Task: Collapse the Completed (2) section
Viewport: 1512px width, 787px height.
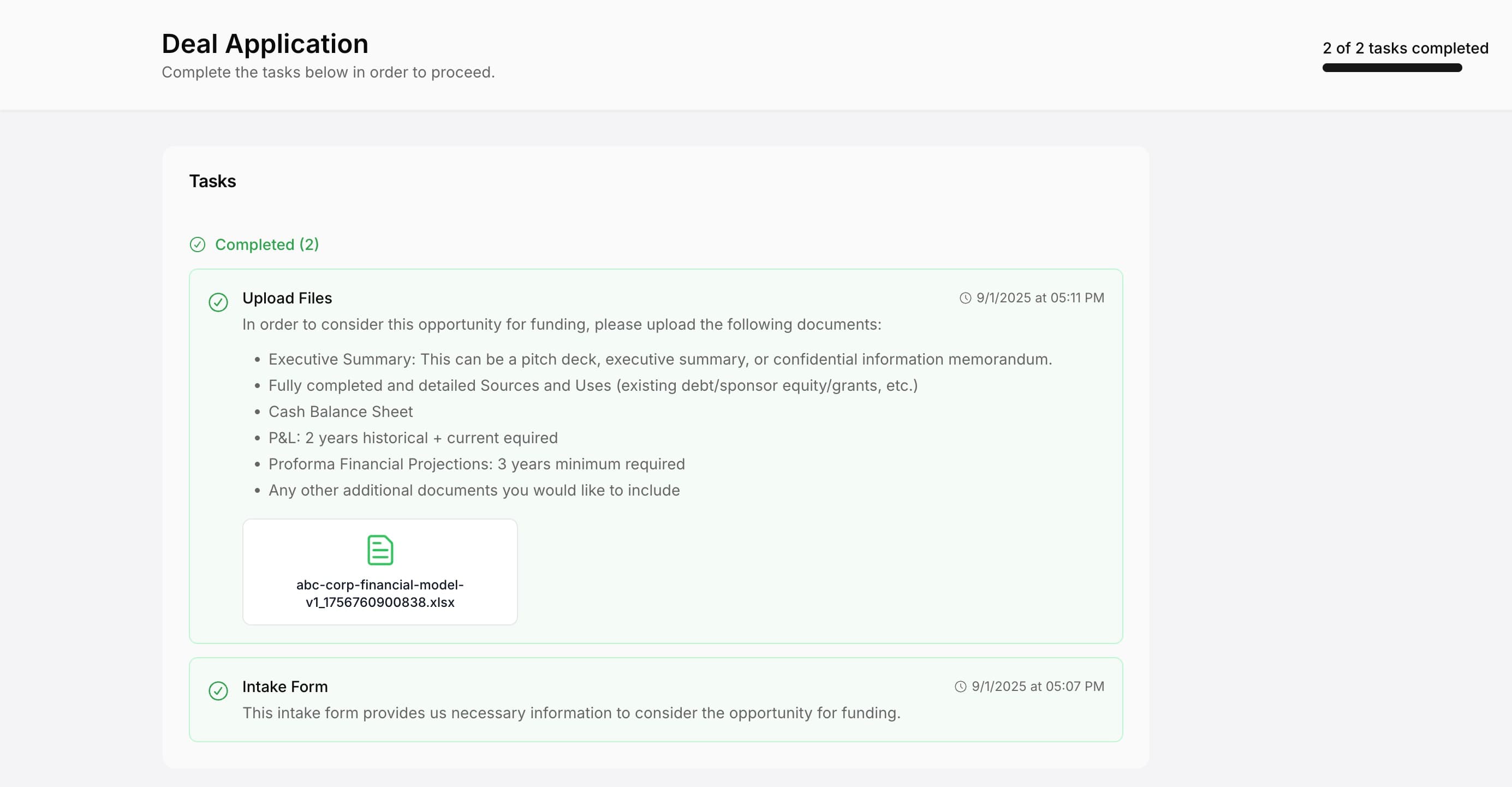Action: tap(266, 245)
